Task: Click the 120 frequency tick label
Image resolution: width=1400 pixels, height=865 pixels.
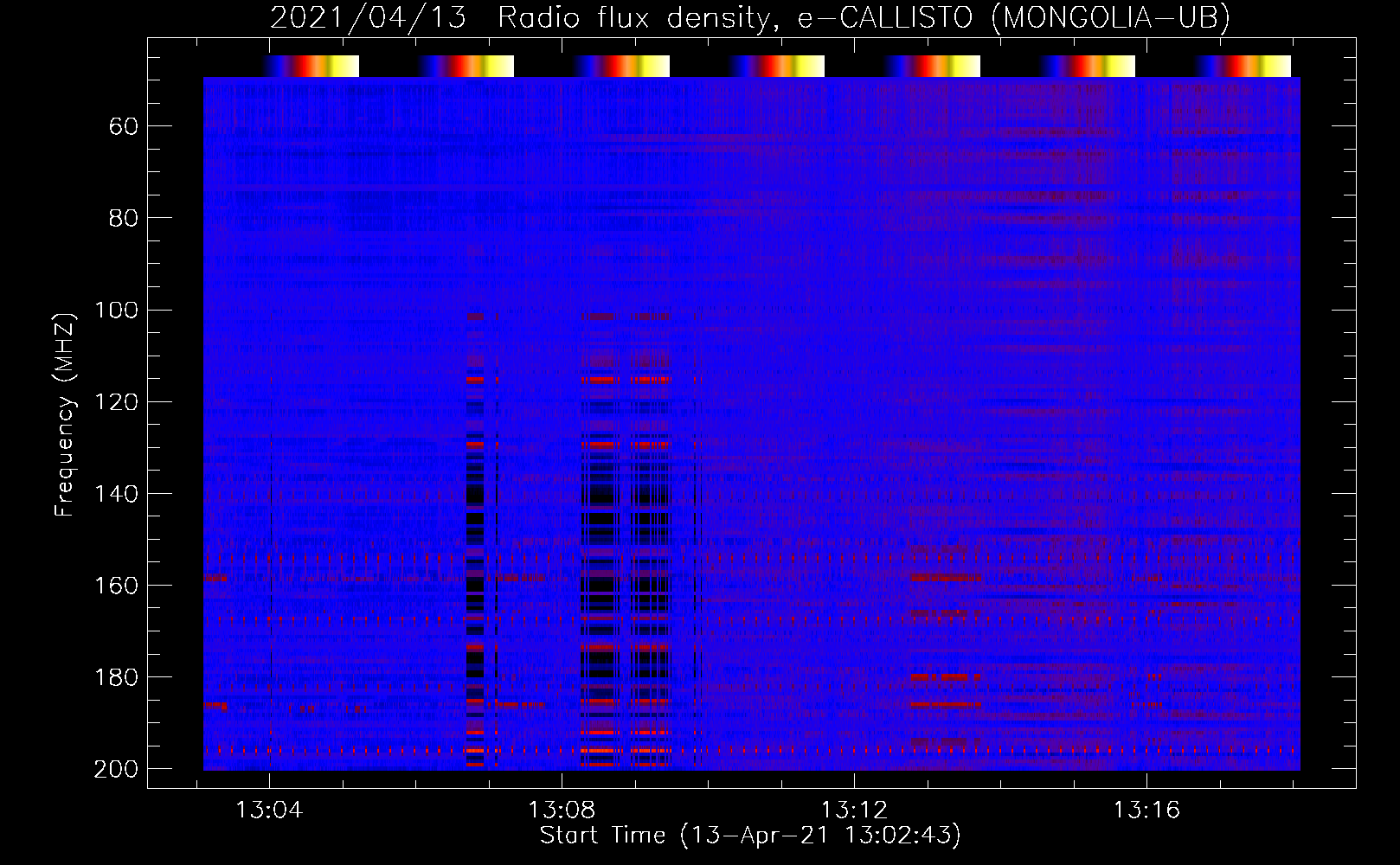Action: (x=117, y=402)
